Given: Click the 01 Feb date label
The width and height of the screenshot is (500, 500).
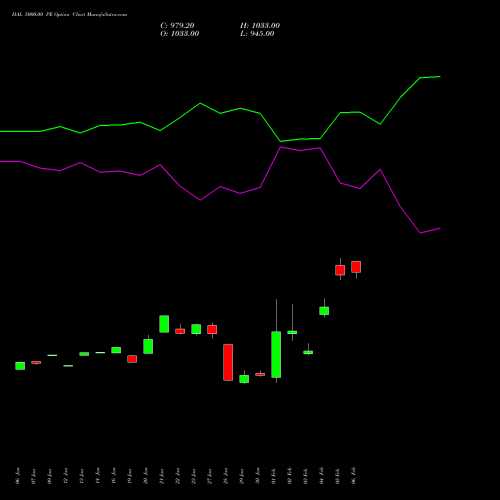Looking at the screenshot, I should point(274,476).
